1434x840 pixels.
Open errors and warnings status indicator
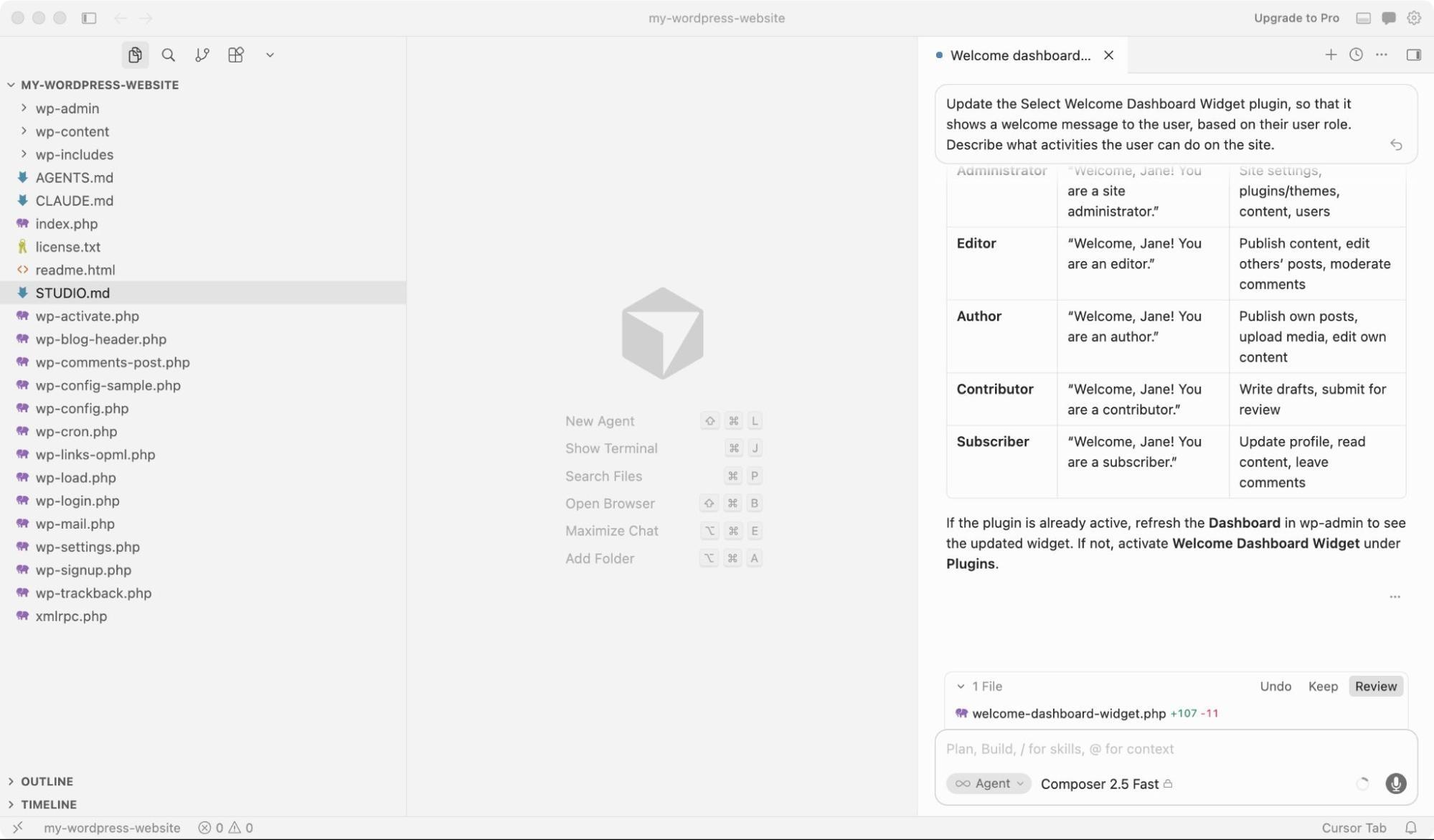coord(226,828)
